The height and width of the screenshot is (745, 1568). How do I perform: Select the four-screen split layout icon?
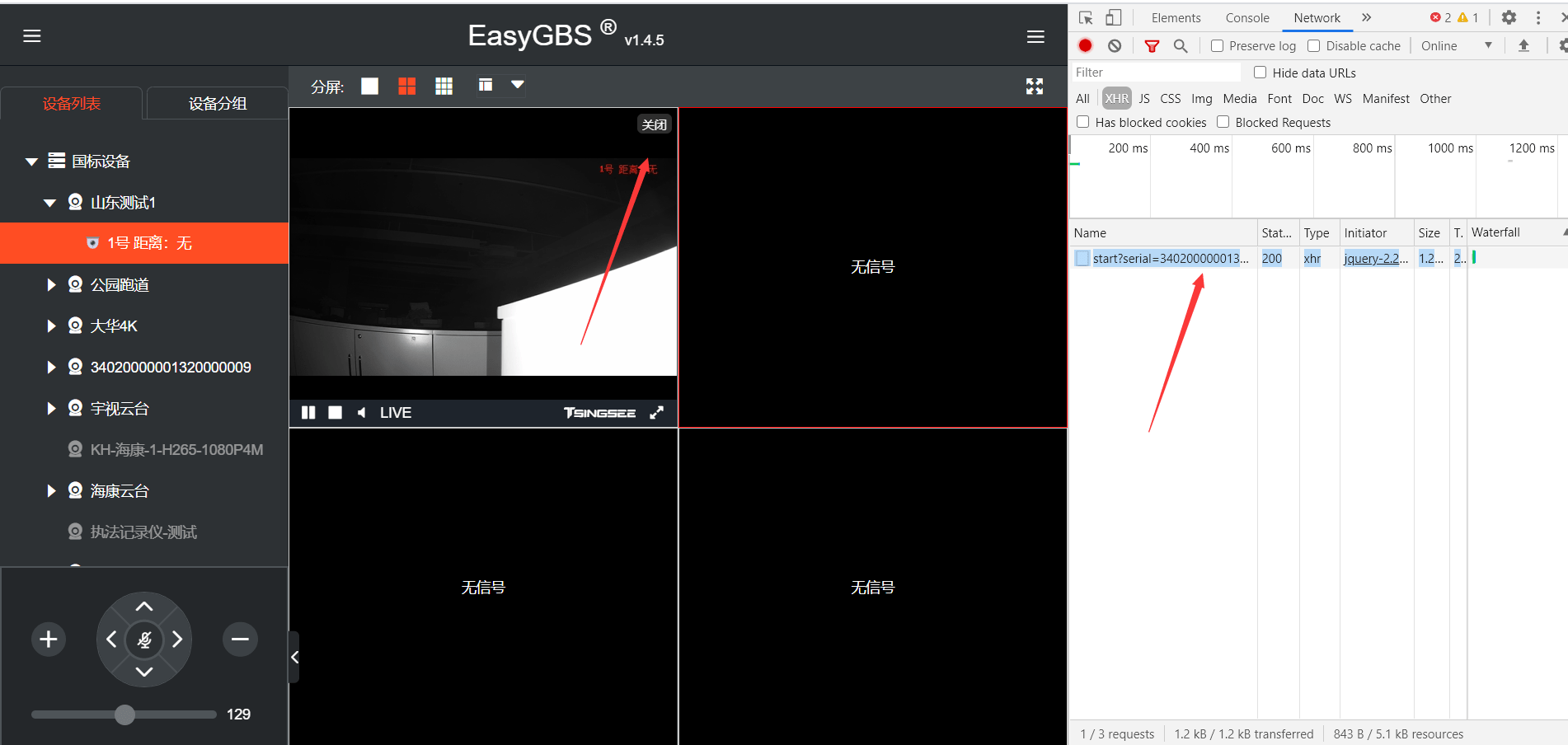[x=406, y=87]
